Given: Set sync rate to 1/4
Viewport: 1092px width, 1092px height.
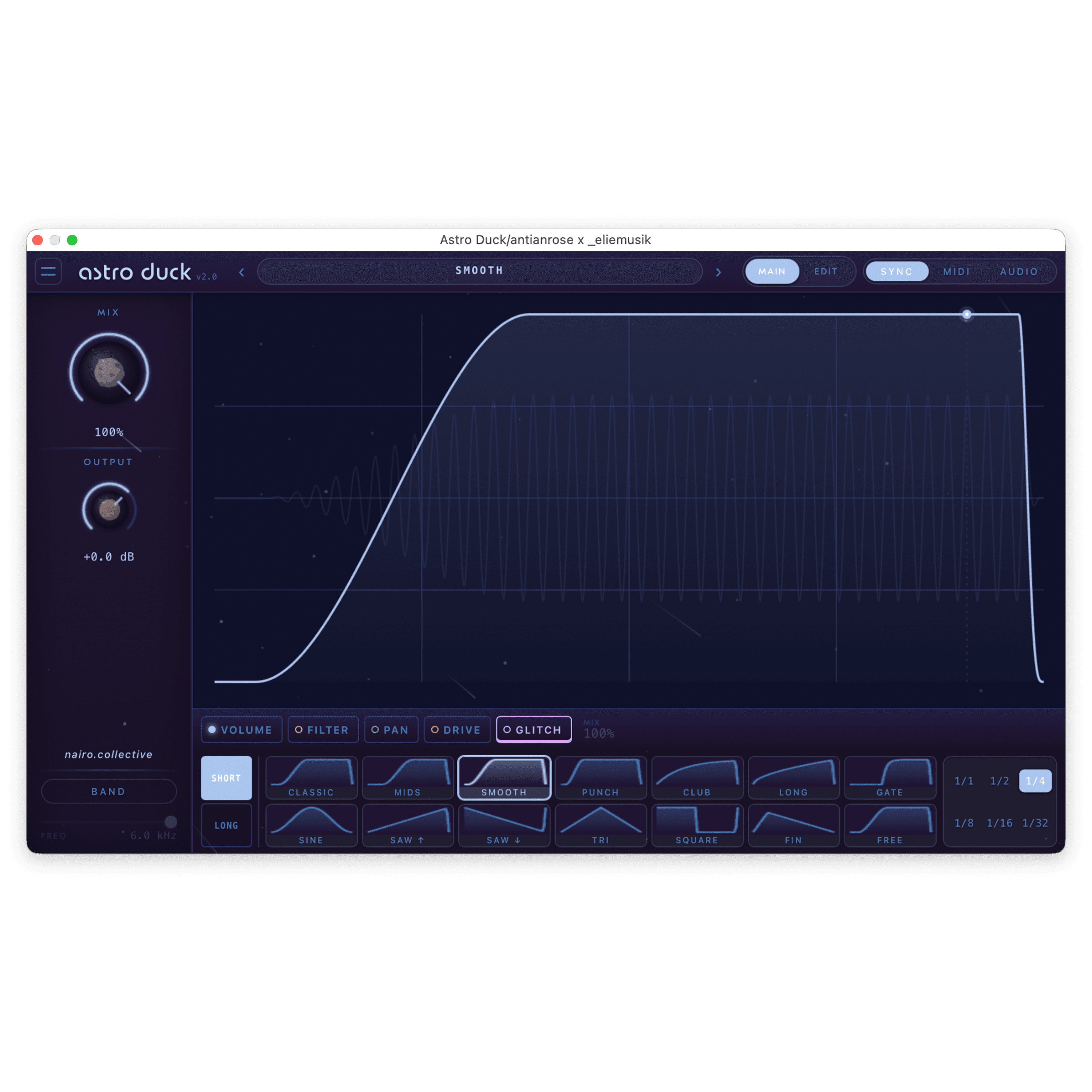Looking at the screenshot, I should 1036,780.
